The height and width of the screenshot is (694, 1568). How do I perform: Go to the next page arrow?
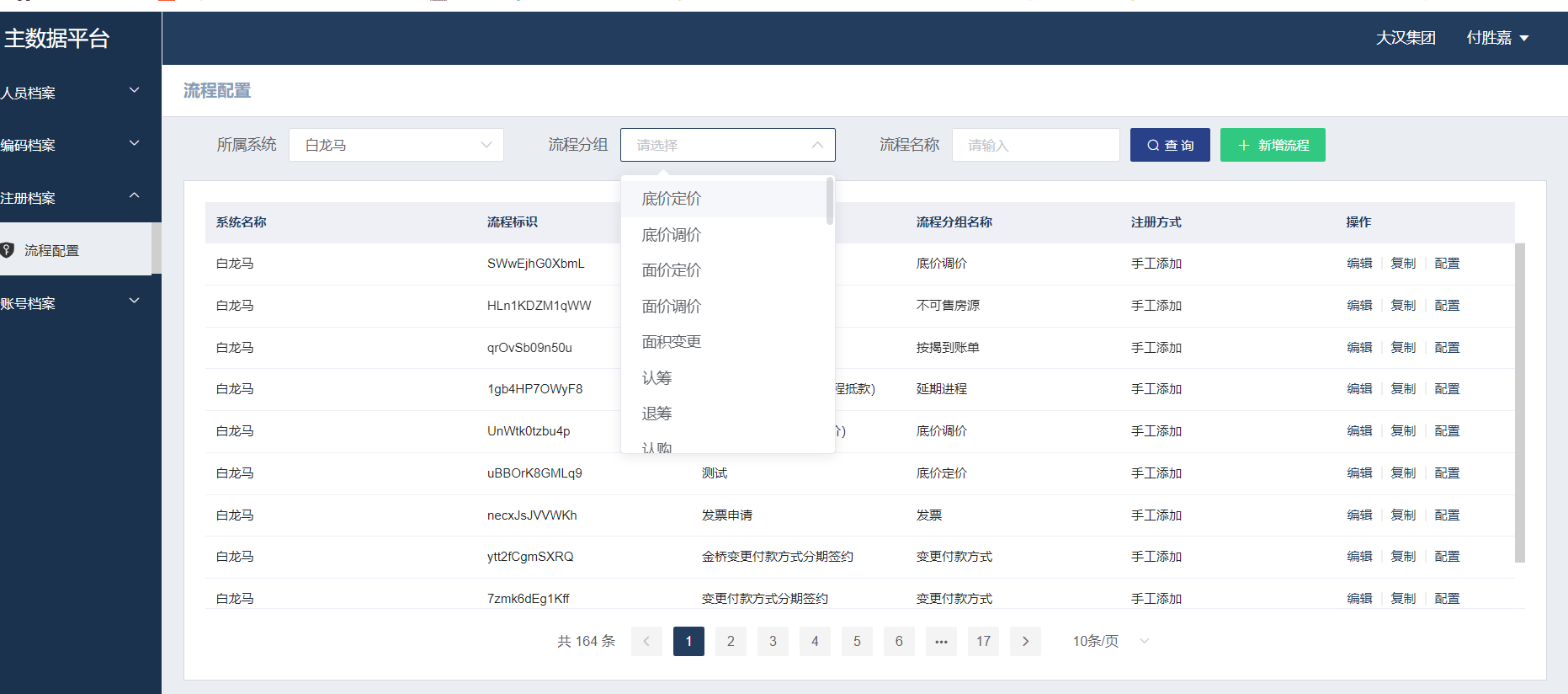click(1025, 641)
